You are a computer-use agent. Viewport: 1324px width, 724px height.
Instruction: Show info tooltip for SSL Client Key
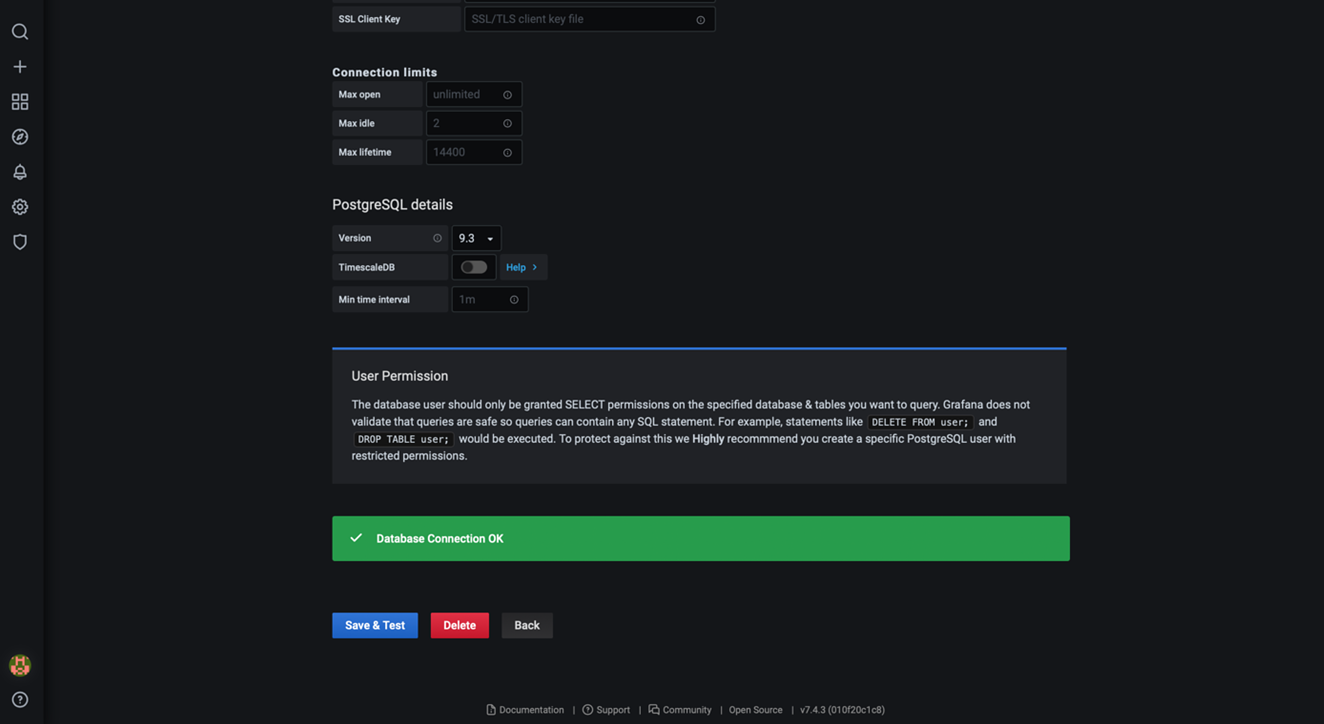pyautogui.click(x=700, y=20)
